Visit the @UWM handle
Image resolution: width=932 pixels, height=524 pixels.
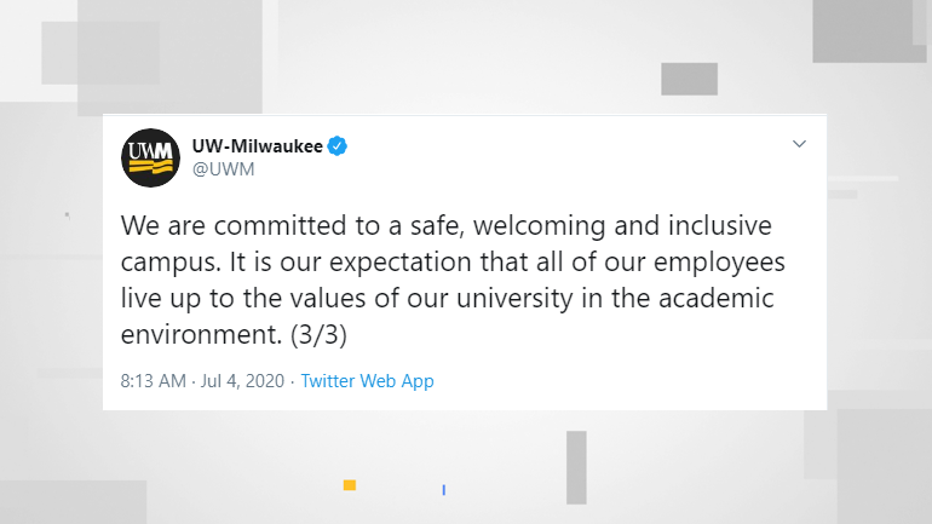click(223, 169)
